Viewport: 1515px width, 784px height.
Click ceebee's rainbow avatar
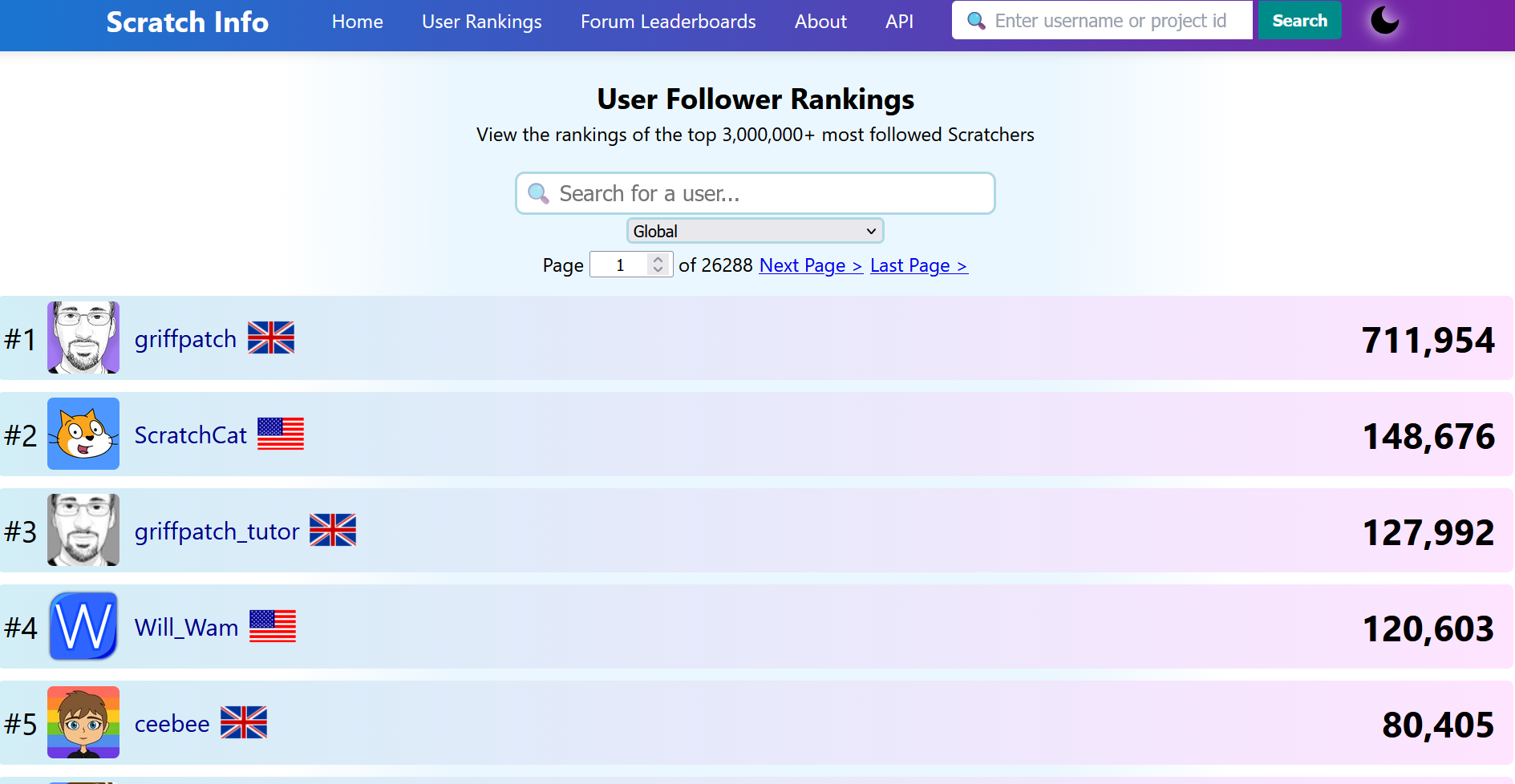(83, 722)
